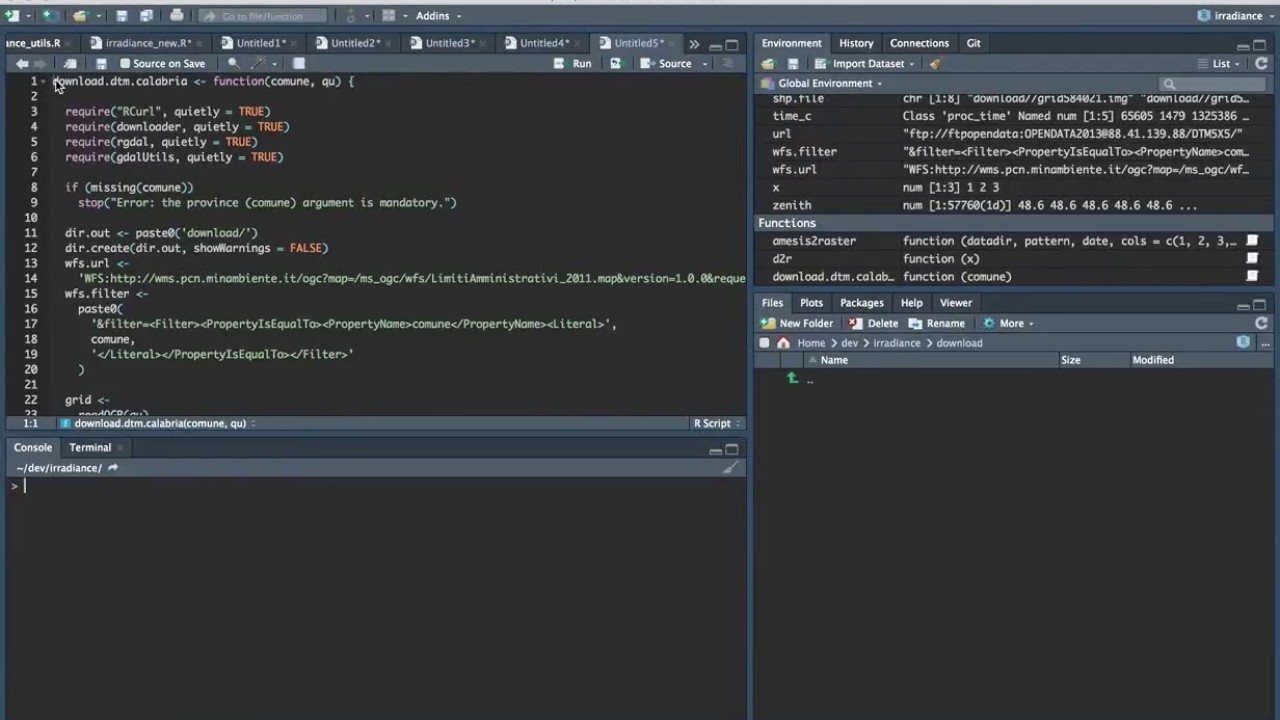Viewport: 1280px width, 720px height.
Task: Open function navigator download.dtm.calabria(comune, qu)
Action: (160, 423)
